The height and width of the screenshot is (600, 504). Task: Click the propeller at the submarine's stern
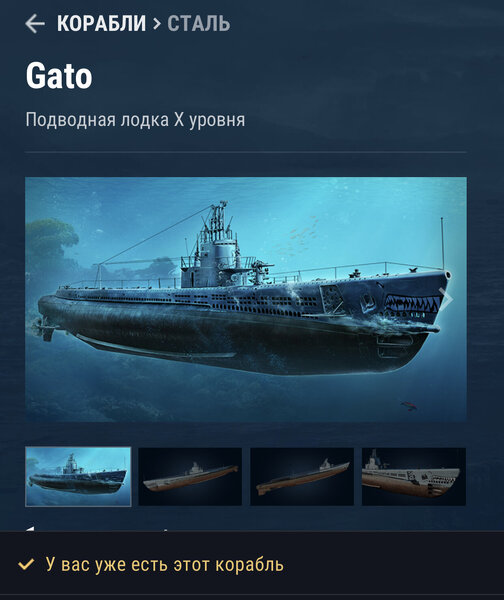coord(44,328)
